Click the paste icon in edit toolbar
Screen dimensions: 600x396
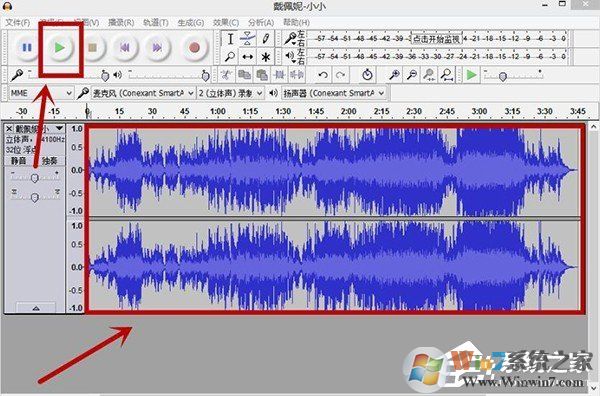click(x=262, y=75)
